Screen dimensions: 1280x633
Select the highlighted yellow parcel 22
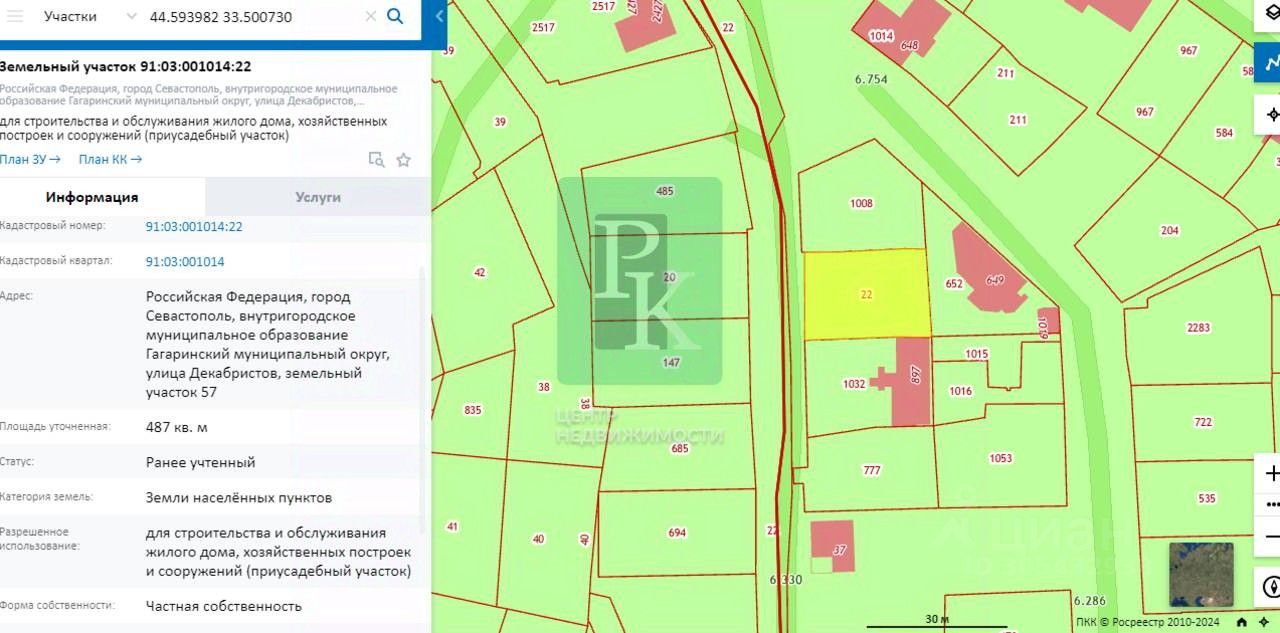click(866, 294)
